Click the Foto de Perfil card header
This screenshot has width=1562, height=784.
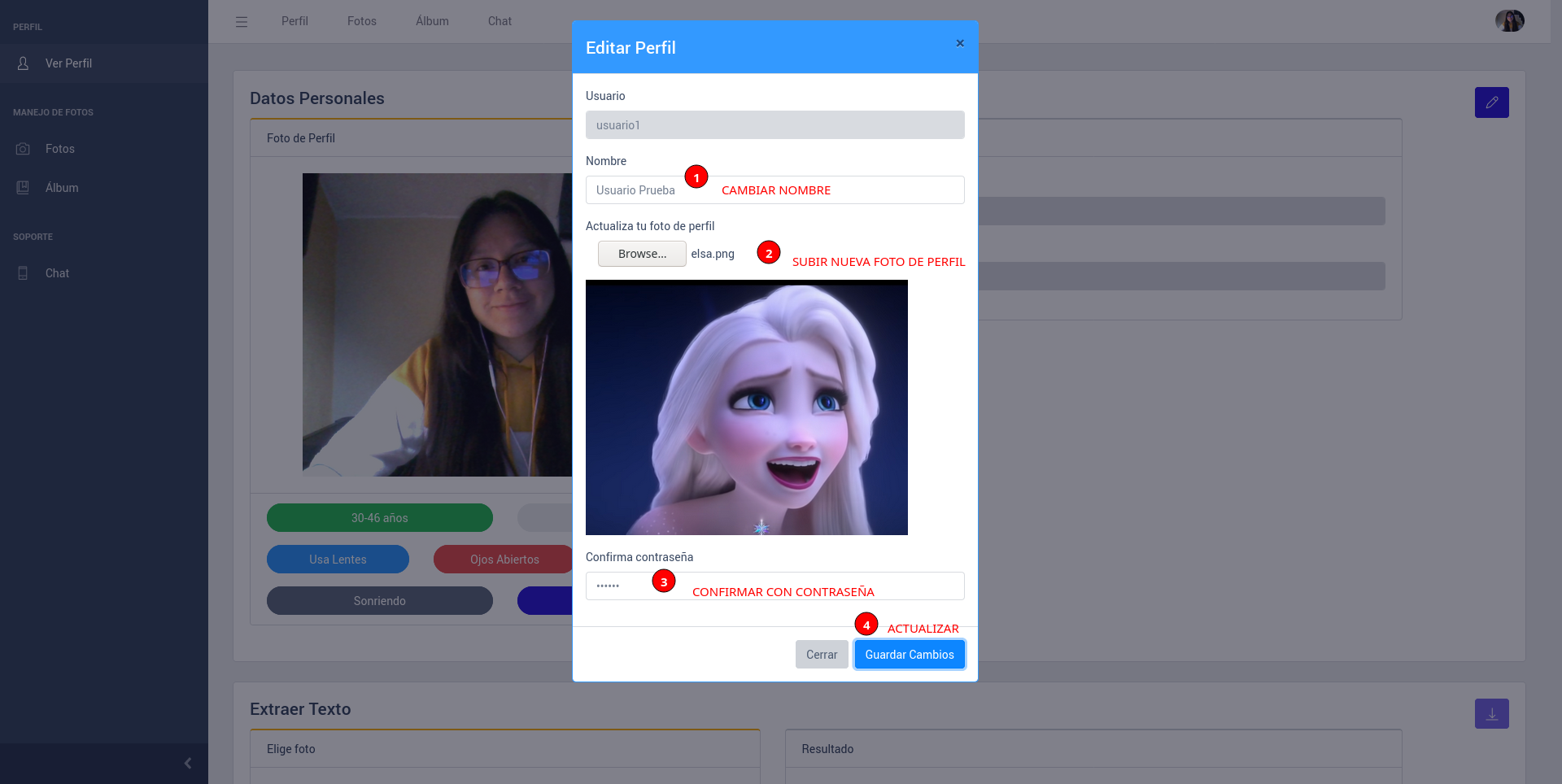point(411,138)
